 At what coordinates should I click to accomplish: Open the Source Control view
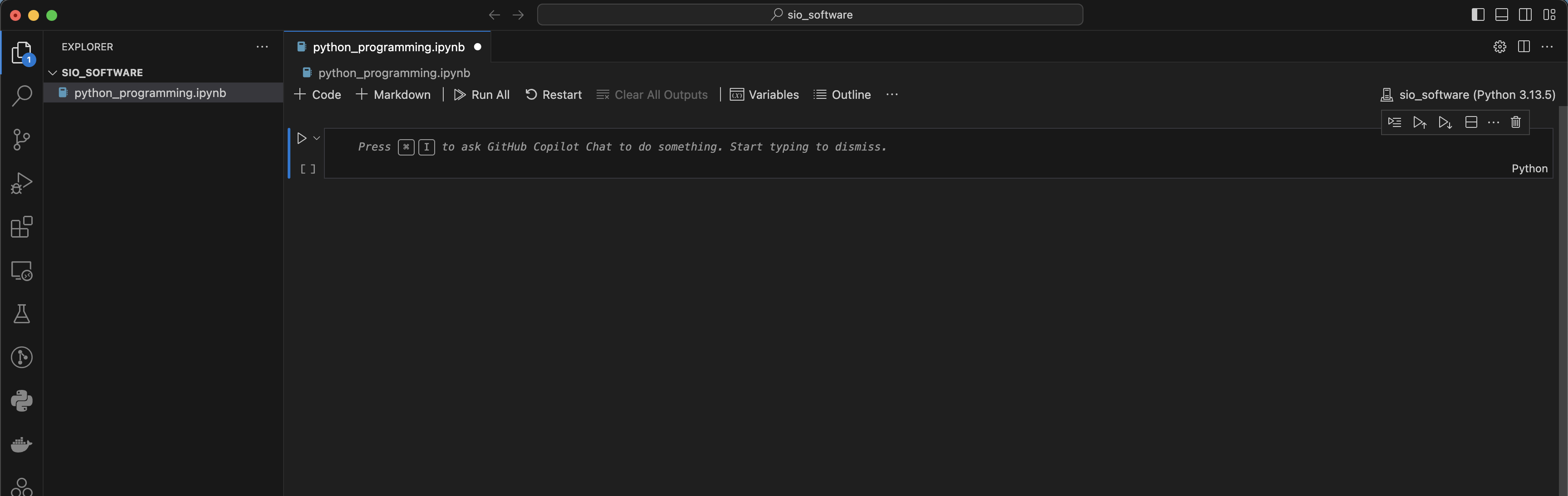click(x=21, y=139)
